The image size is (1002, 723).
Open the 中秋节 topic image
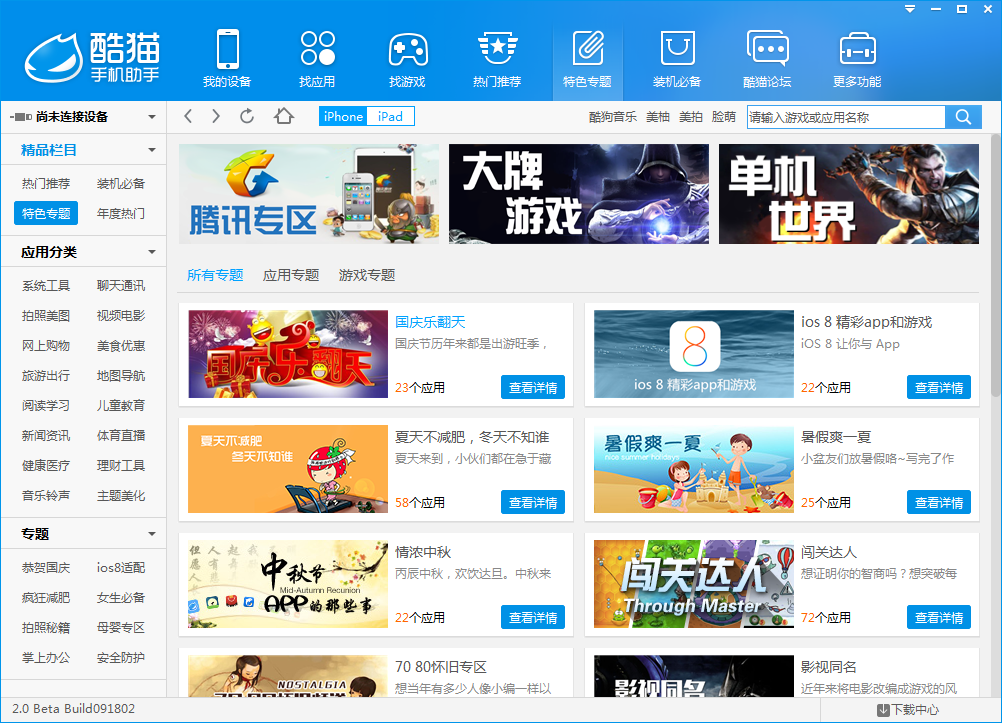click(288, 584)
